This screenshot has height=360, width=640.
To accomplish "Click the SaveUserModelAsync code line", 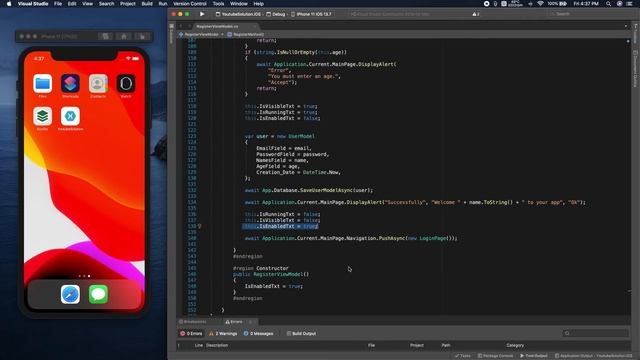I will 309,190.
